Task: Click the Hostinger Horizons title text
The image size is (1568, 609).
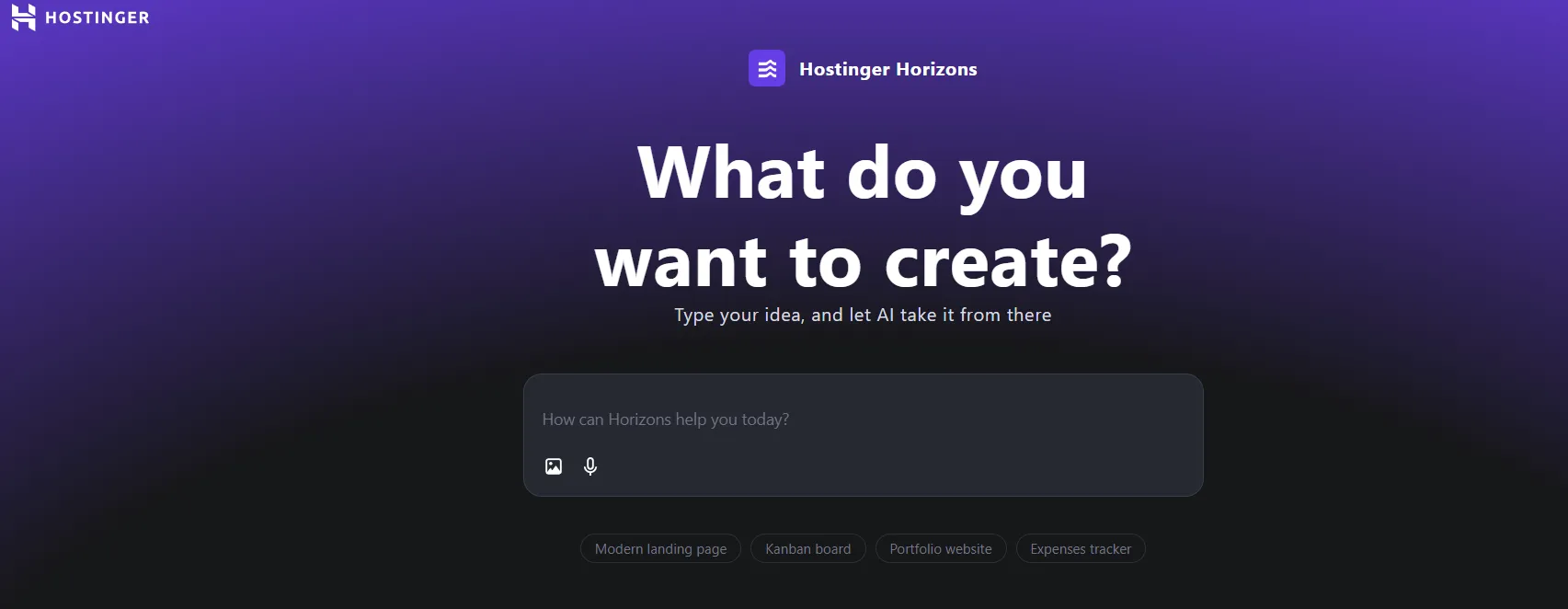Action: click(887, 69)
